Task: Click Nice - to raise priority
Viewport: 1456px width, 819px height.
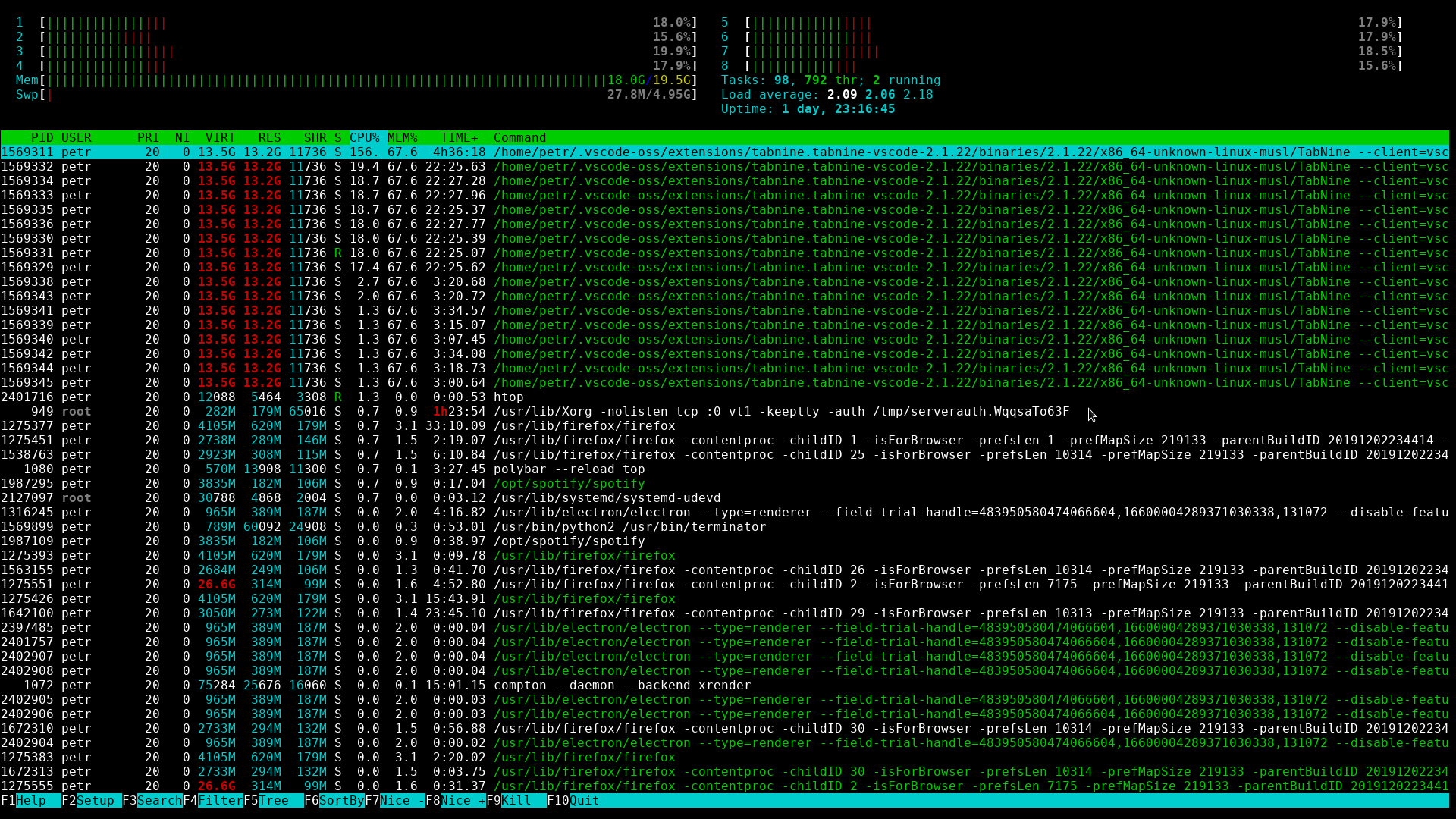Action: tap(402, 801)
